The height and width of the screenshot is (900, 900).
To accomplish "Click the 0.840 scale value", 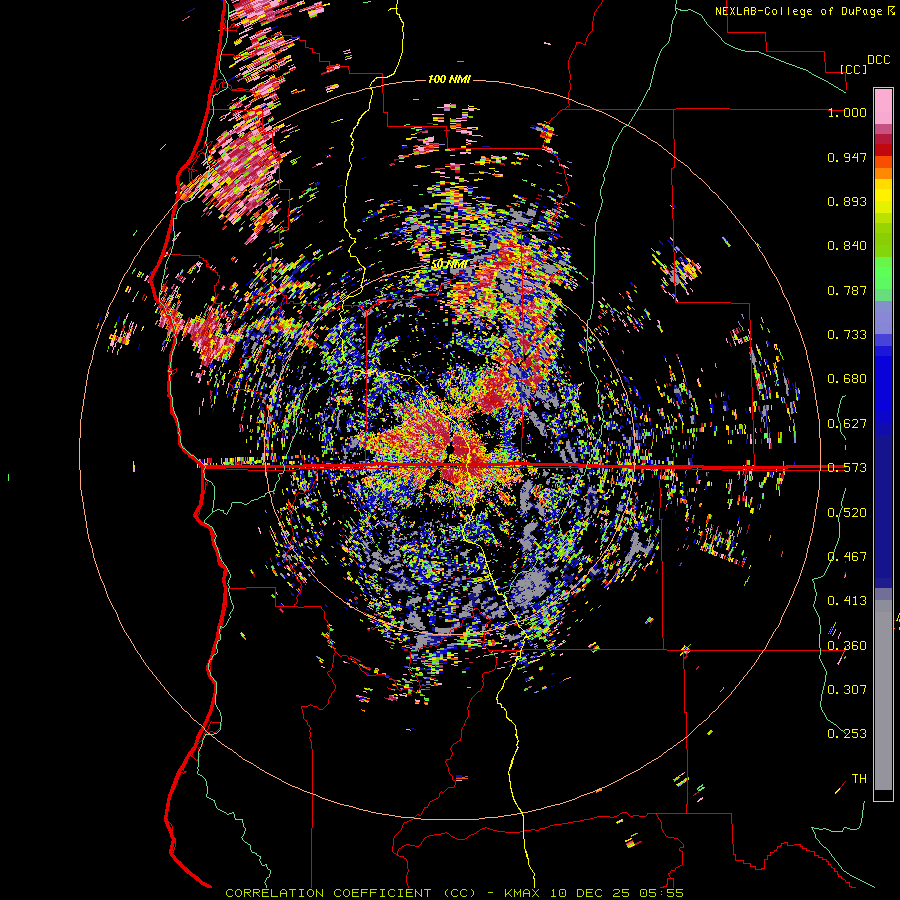I will coord(847,246).
